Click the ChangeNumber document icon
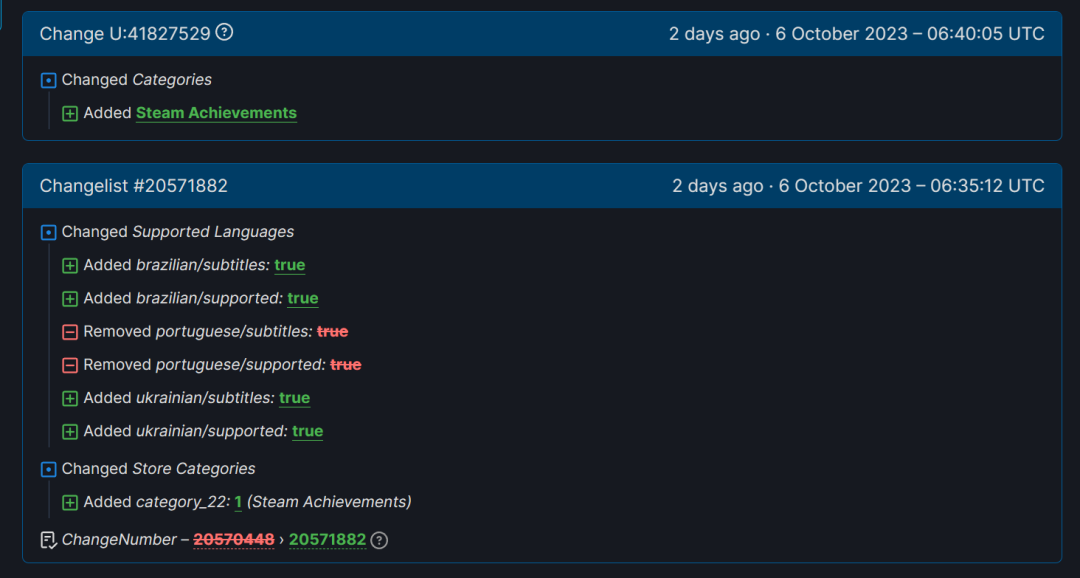 point(48,540)
